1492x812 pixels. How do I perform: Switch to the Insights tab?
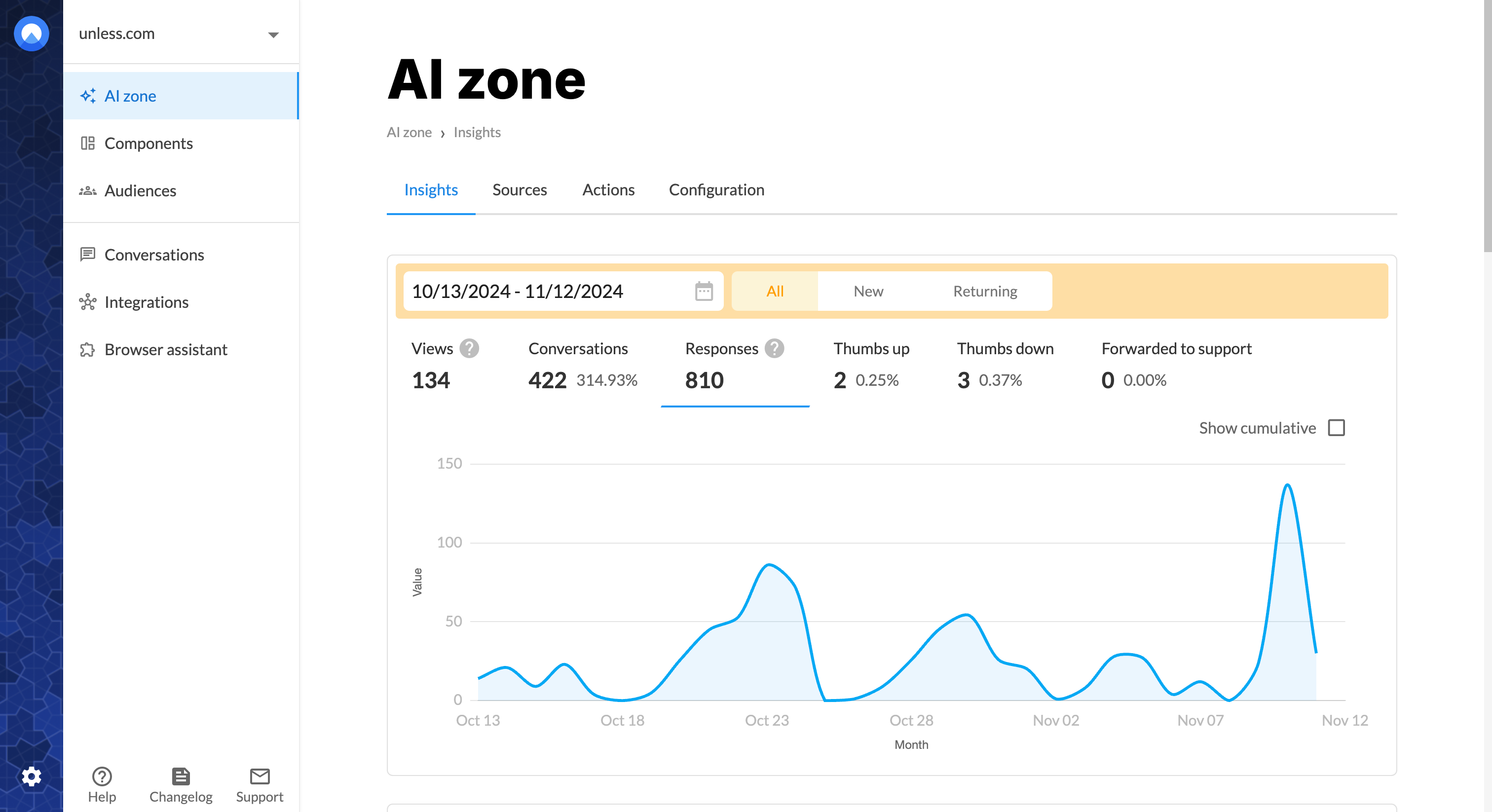pos(431,190)
